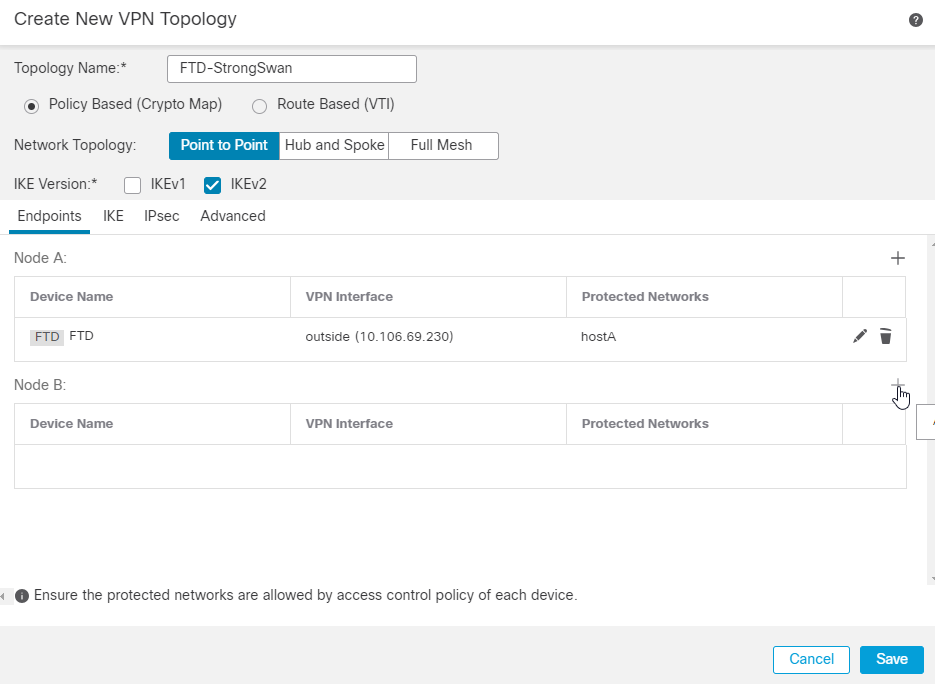Open the IPsec tab

click(x=162, y=216)
